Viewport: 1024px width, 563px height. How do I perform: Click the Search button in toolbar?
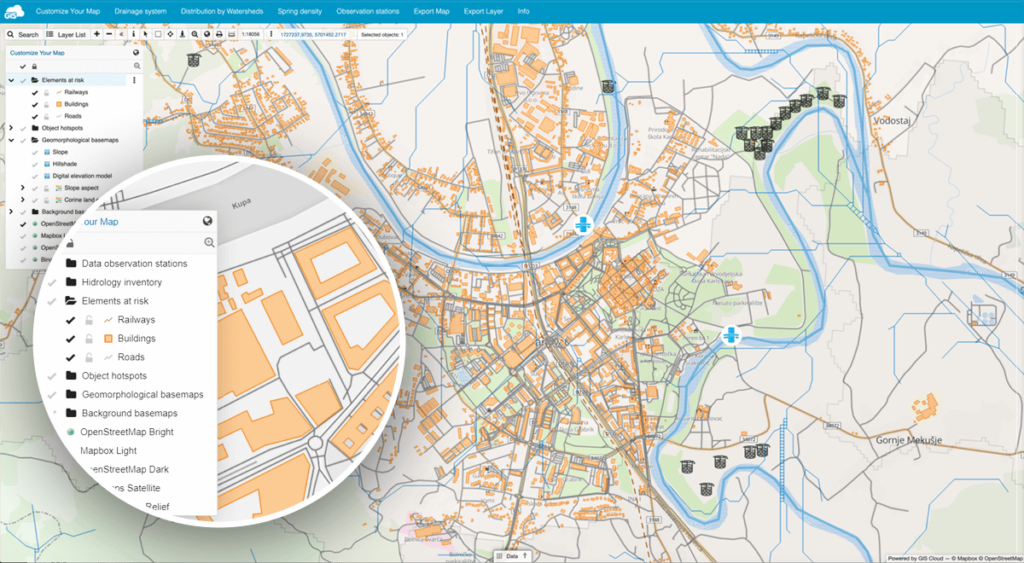pos(23,34)
